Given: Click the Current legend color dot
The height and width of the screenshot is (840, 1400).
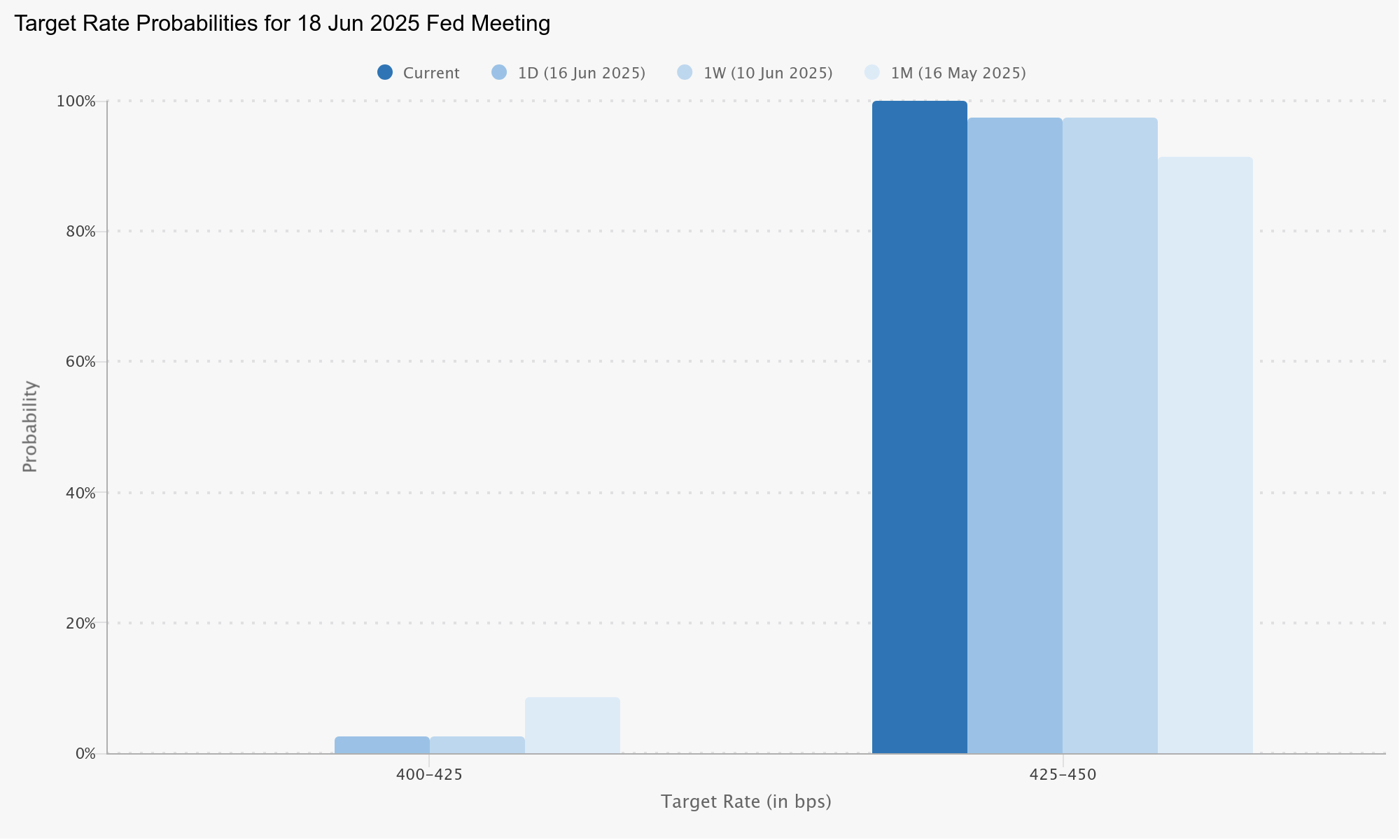Looking at the screenshot, I should click(x=385, y=72).
